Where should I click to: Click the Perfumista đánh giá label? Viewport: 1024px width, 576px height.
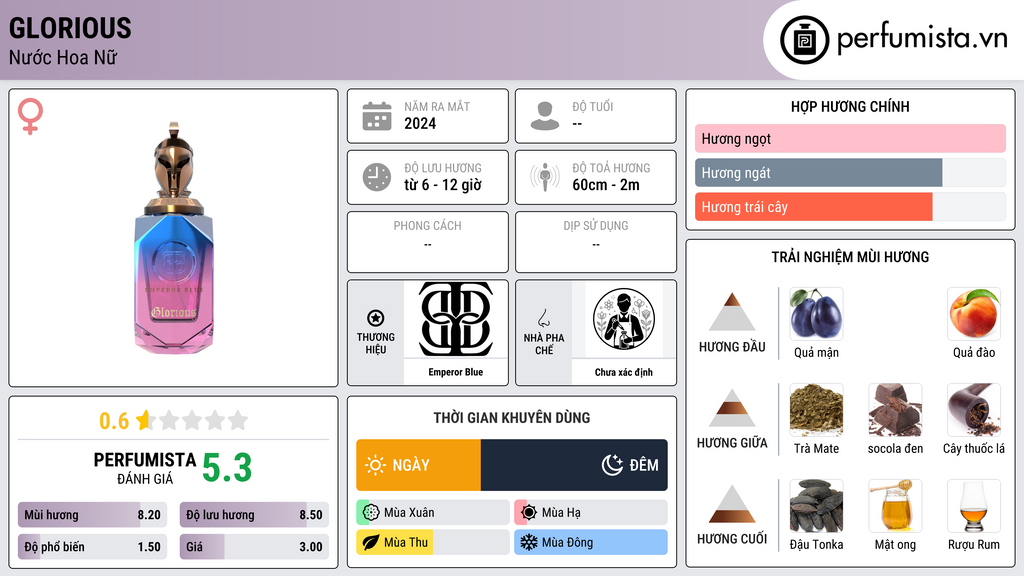coord(145,468)
